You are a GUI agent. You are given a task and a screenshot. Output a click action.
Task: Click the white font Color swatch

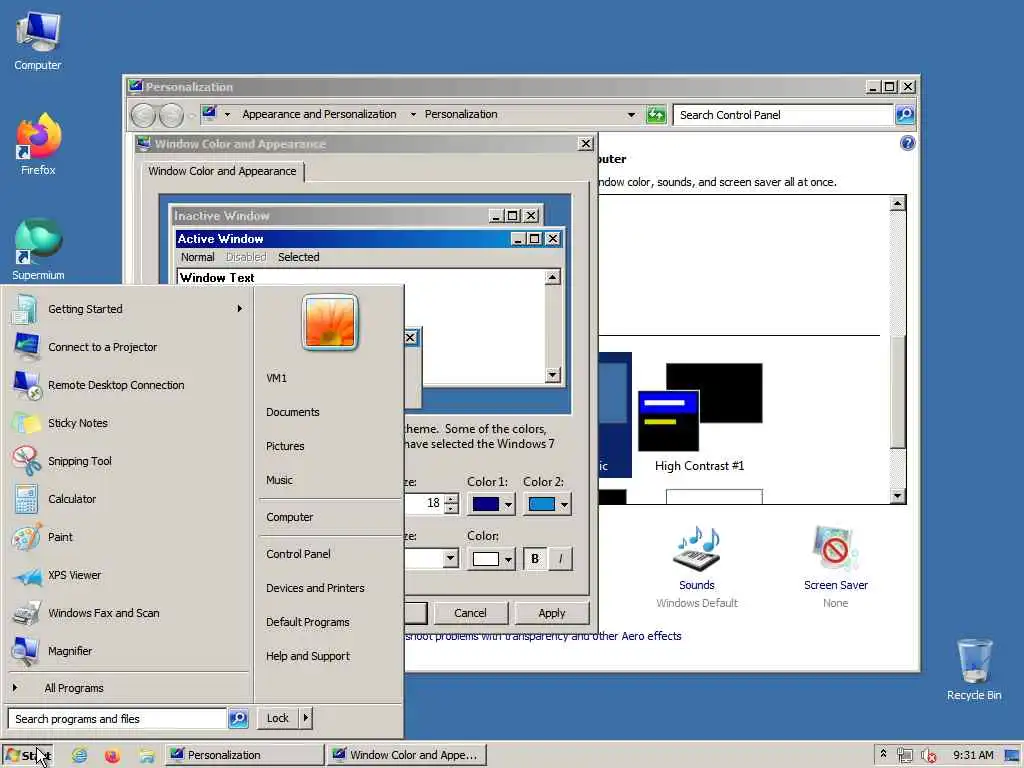point(485,559)
